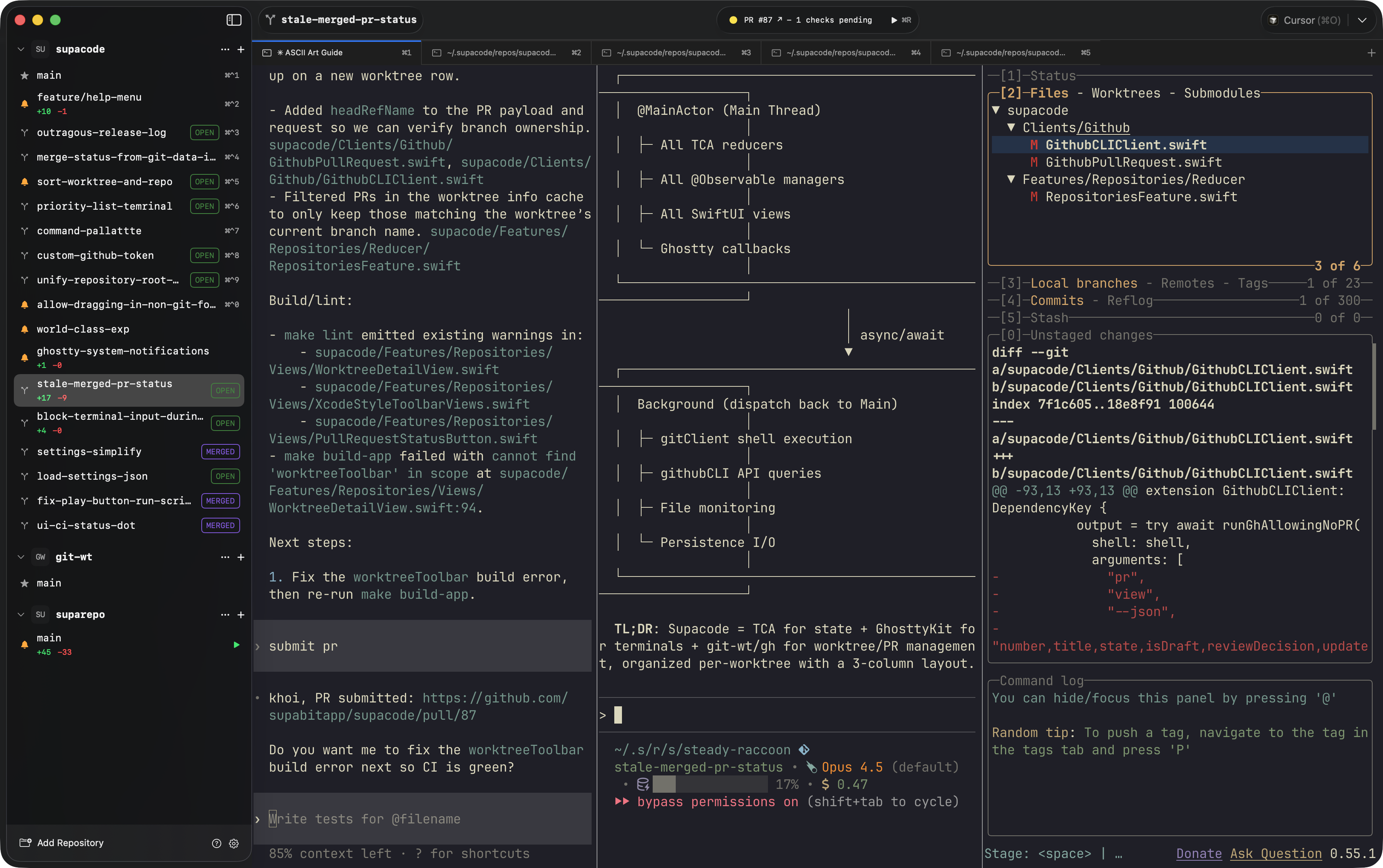The height and width of the screenshot is (868, 1383).
Task: Collapse the Clients/Github folder triangle
Action: (1011, 128)
